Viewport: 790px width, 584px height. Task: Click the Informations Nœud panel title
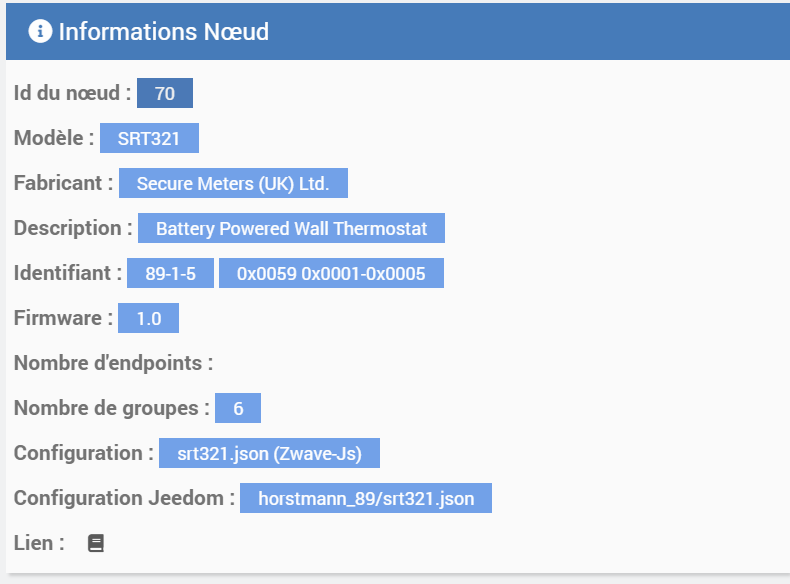point(164,32)
